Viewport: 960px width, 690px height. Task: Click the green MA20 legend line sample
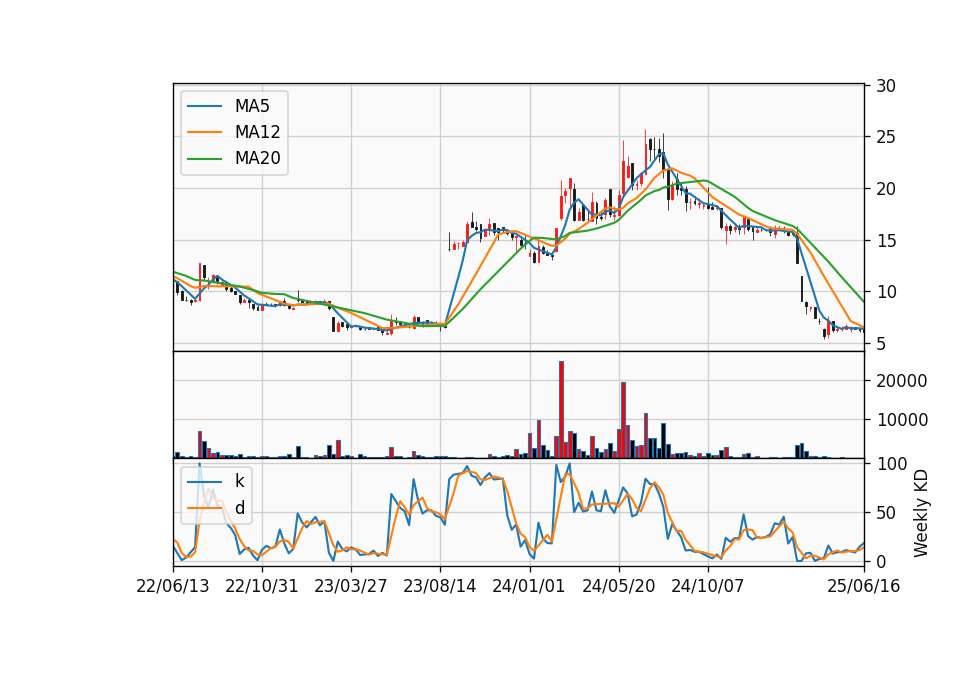tap(204, 158)
